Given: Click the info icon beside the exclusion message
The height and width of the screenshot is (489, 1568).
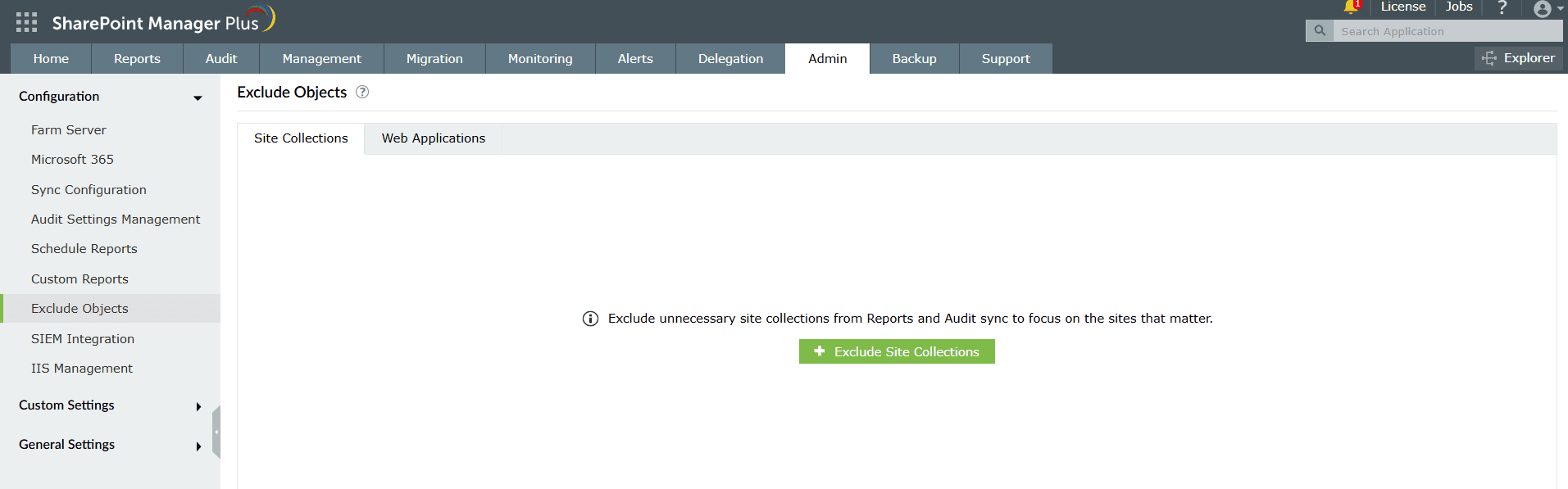Looking at the screenshot, I should [590, 318].
